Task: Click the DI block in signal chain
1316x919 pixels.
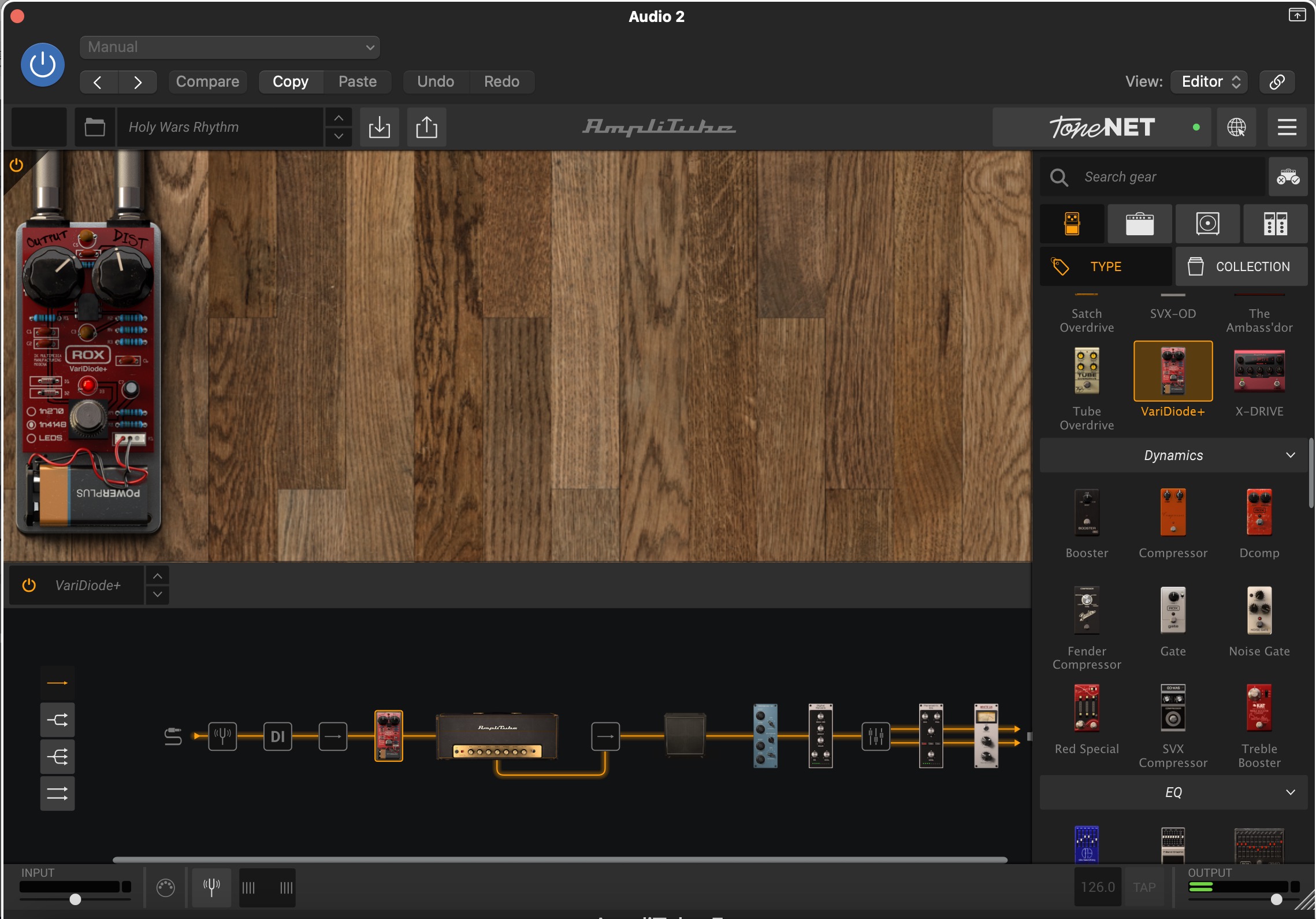Action: tap(278, 736)
